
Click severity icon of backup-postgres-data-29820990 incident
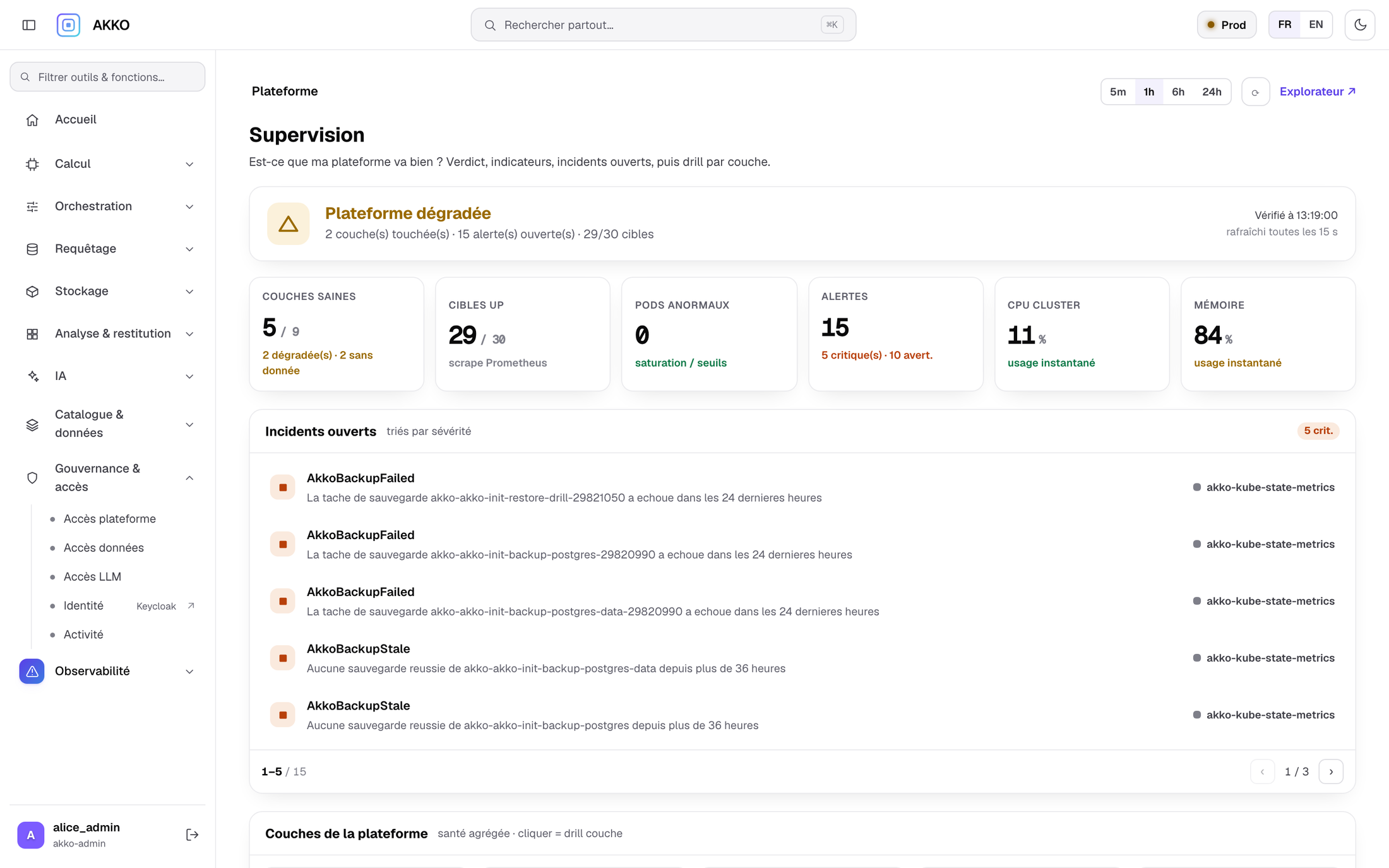pos(283,601)
